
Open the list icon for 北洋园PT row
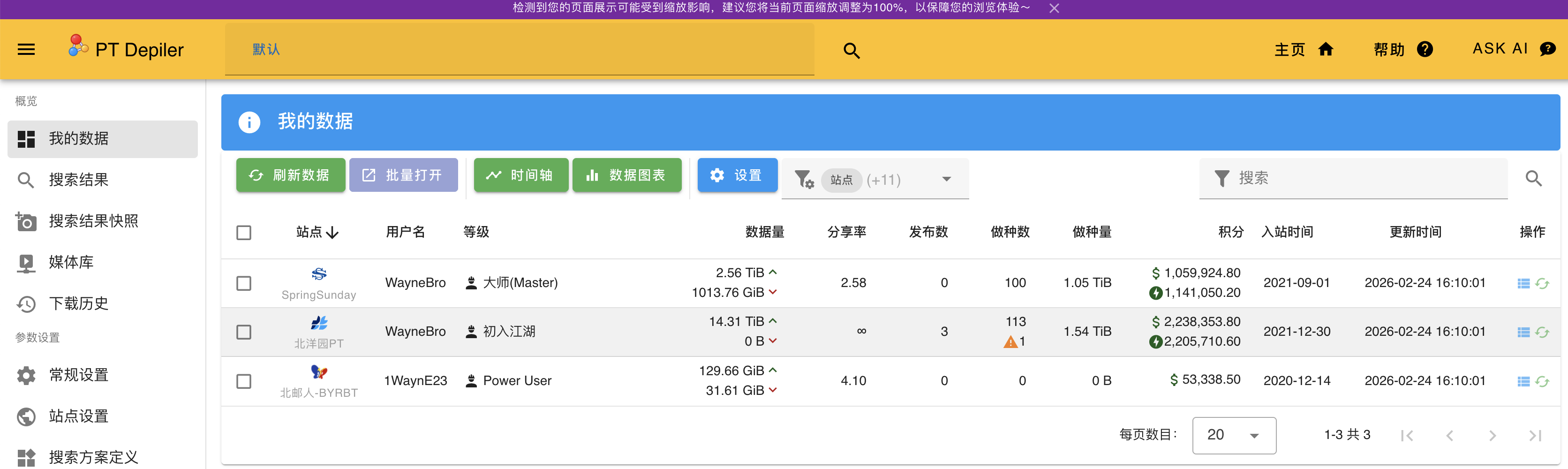(1523, 332)
